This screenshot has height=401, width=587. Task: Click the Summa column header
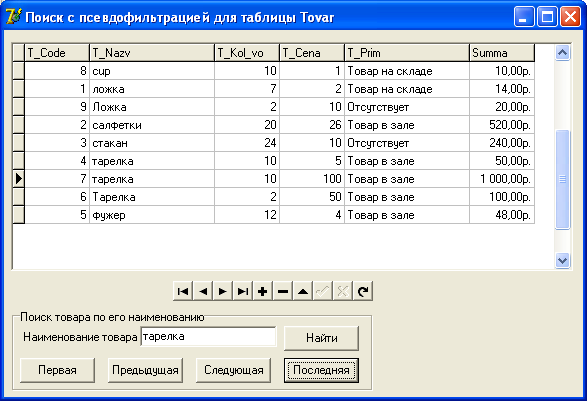point(502,53)
